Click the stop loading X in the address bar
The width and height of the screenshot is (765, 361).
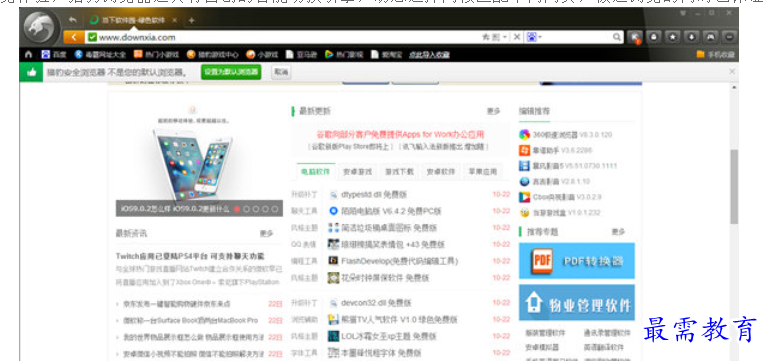[517, 37]
